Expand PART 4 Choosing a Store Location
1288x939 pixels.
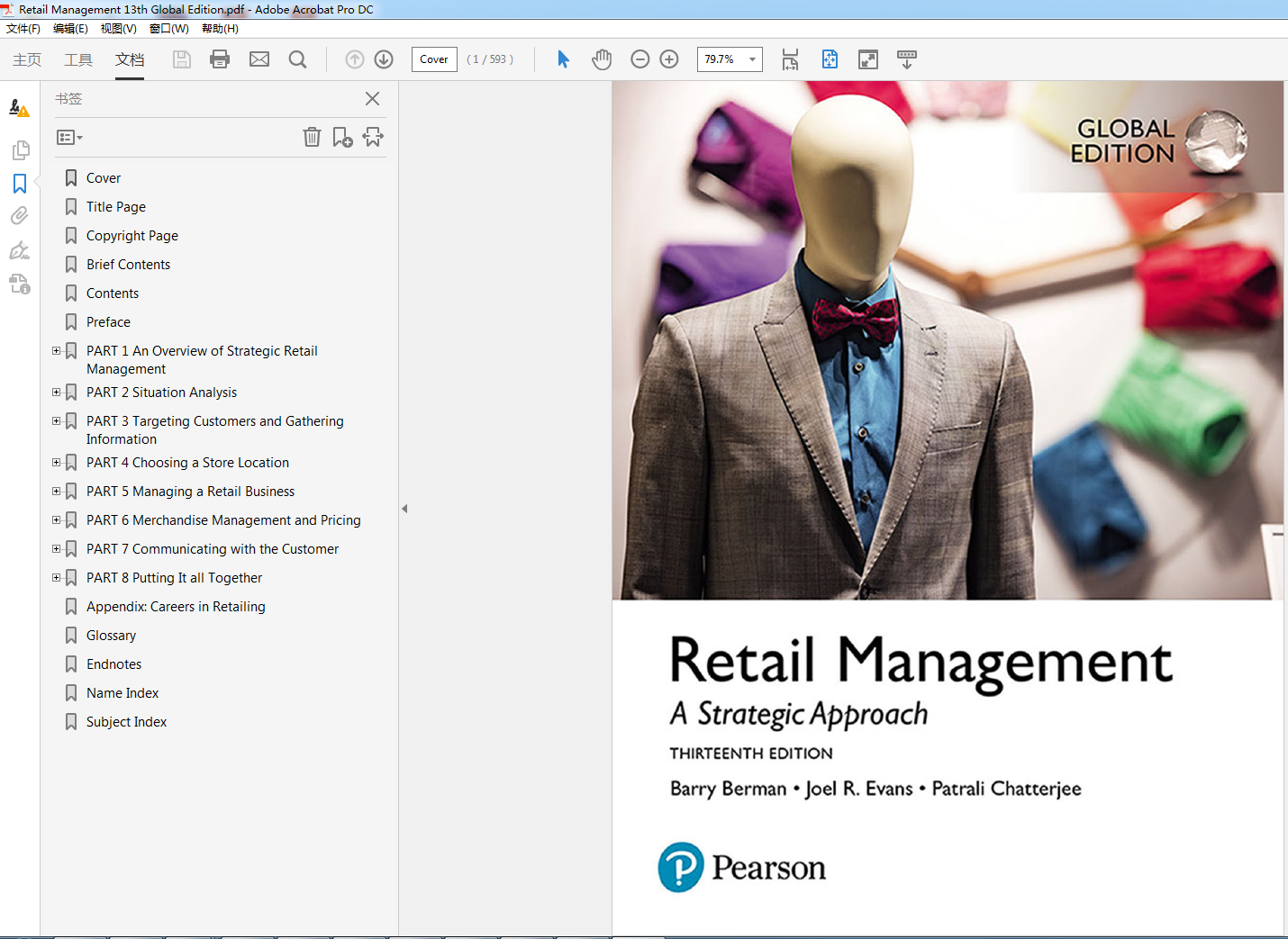pyautogui.click(x=57, y=463)
